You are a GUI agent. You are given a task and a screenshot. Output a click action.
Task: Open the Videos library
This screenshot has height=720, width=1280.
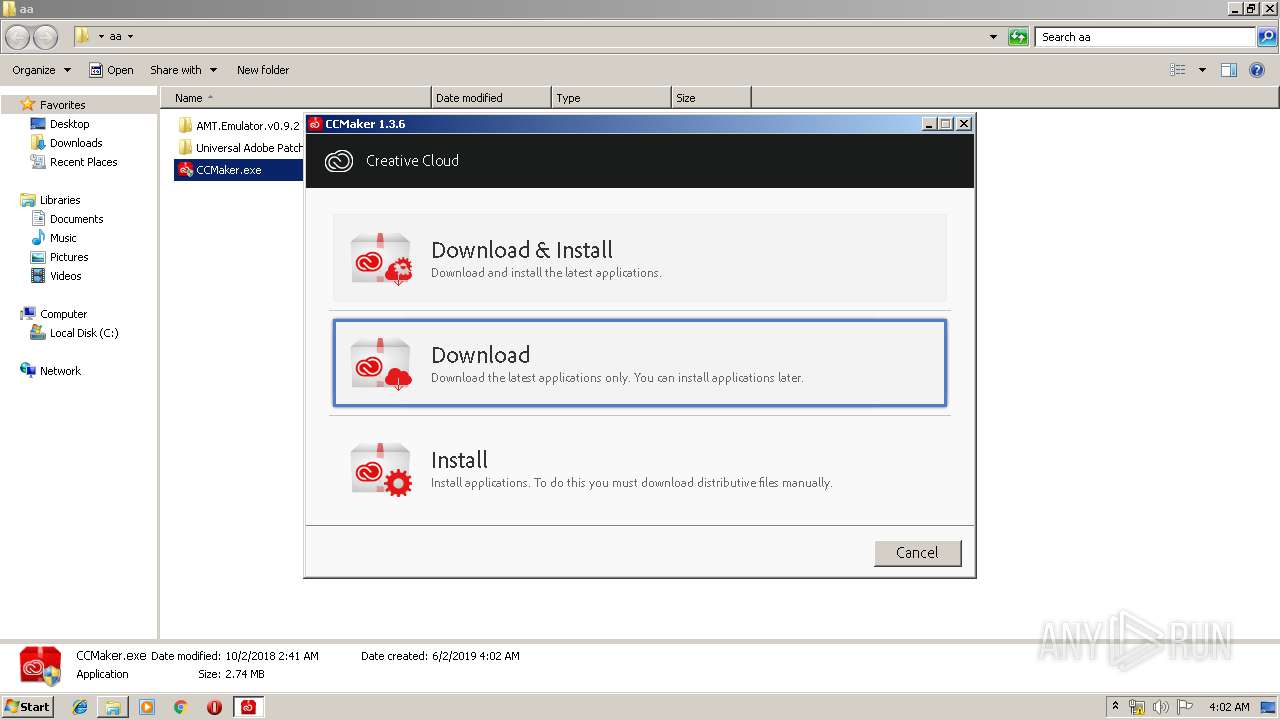65,276
